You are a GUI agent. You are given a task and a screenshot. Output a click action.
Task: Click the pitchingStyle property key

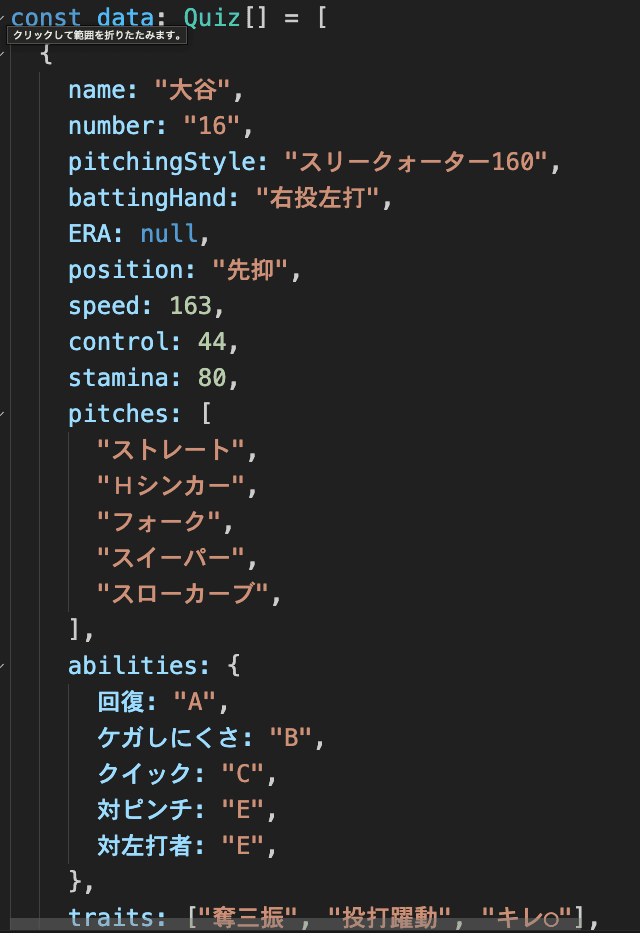[164, 162]
